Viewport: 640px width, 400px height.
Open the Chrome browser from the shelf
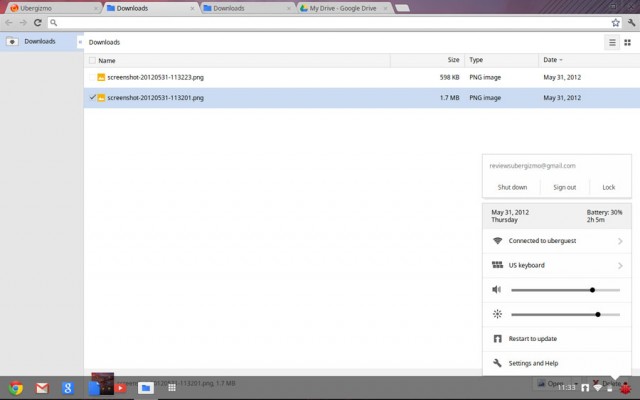16,388
